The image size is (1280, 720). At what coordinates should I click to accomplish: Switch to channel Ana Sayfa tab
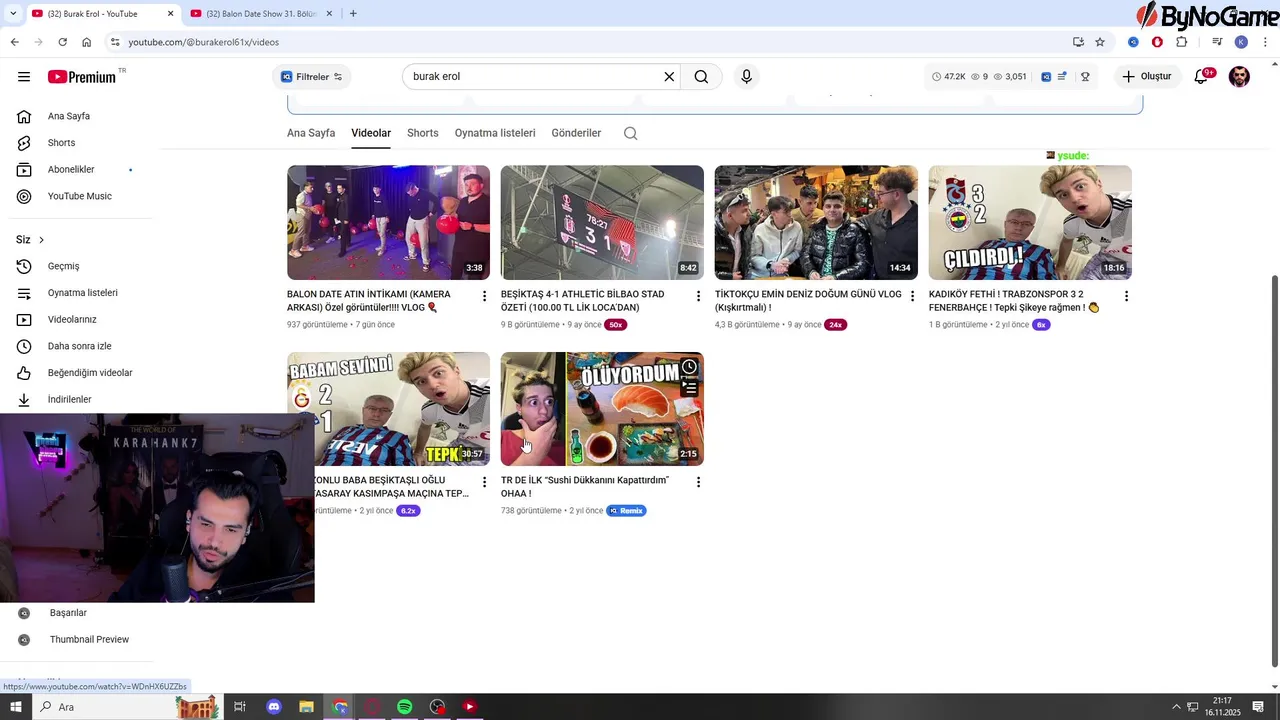pyautogui.click(x=311, y=133)
